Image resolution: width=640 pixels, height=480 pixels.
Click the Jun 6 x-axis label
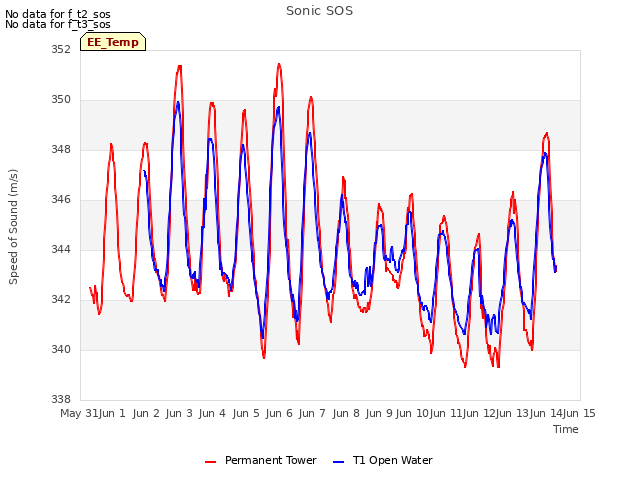pos(279,413)
